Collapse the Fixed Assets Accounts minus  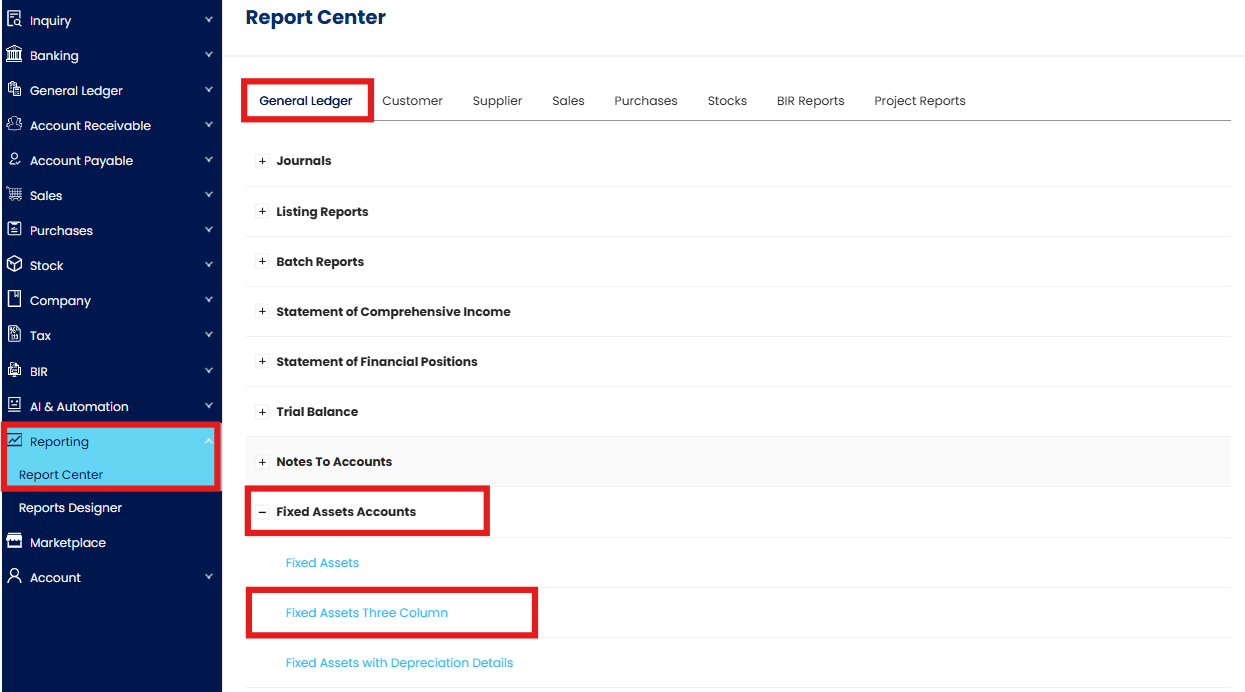(262, 511)
